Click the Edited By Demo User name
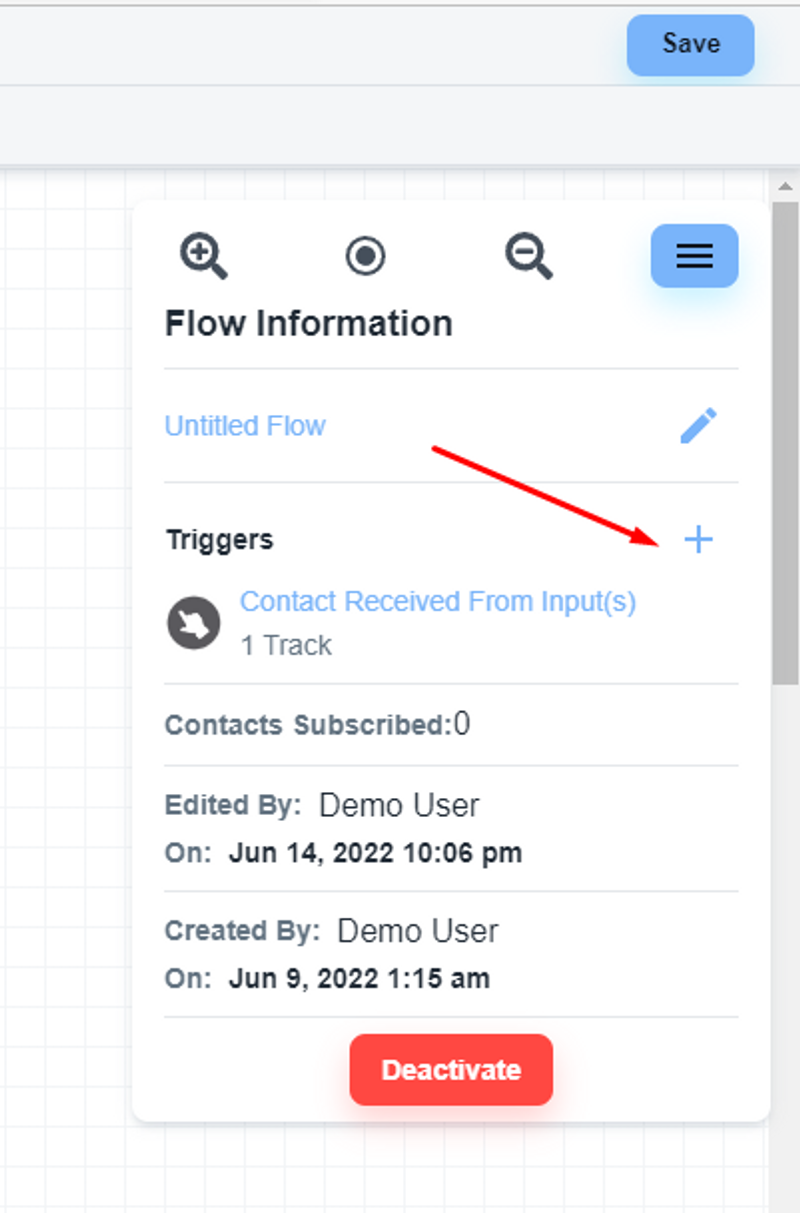This screenshot has height=1213, width=800. (x=399, y=806)
